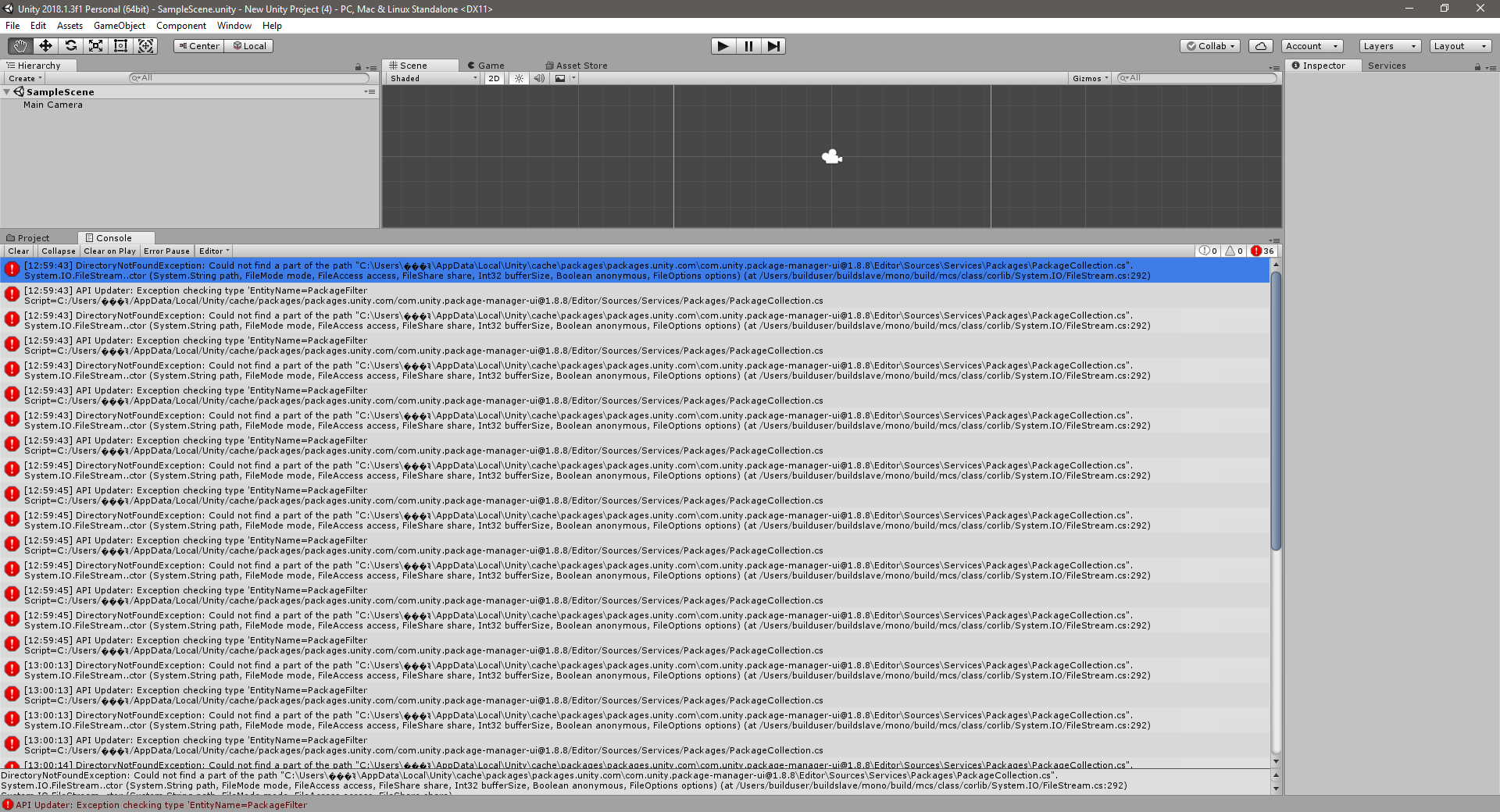Collapse the SampleScene tree node

click(x=7, y=92)
